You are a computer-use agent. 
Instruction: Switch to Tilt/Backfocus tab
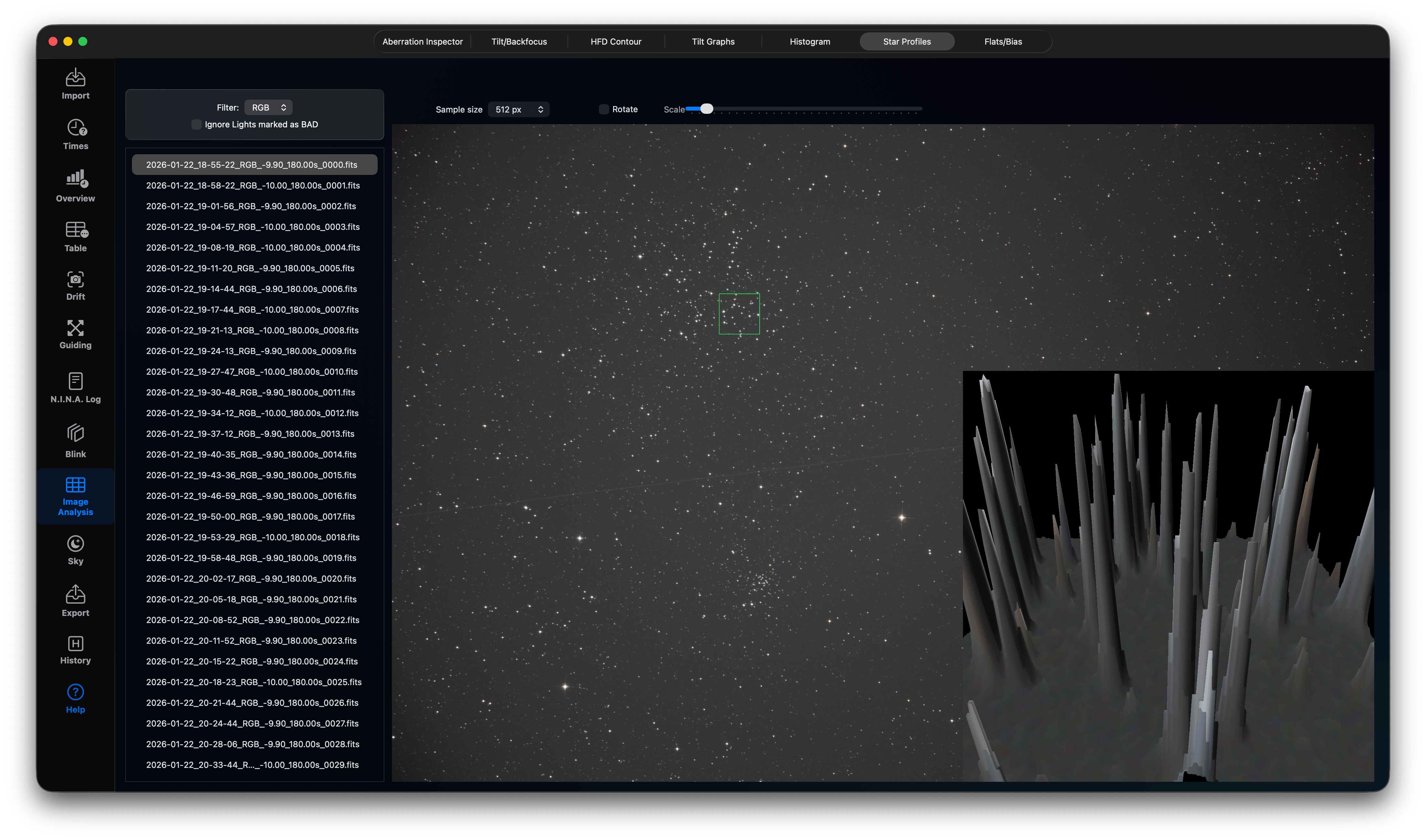[x=519, y=41]
